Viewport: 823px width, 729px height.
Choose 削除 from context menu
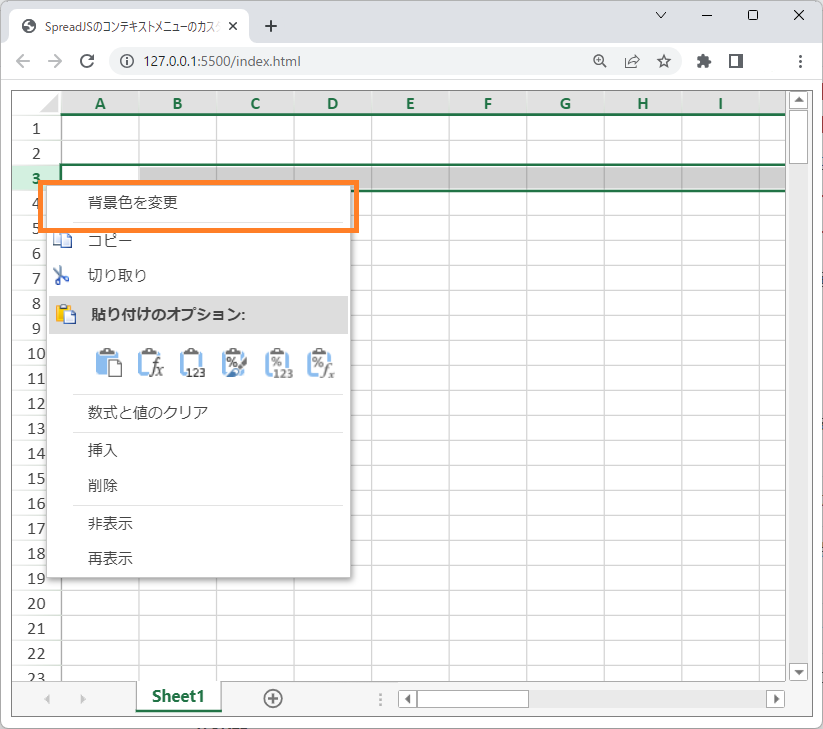(198, 485)
